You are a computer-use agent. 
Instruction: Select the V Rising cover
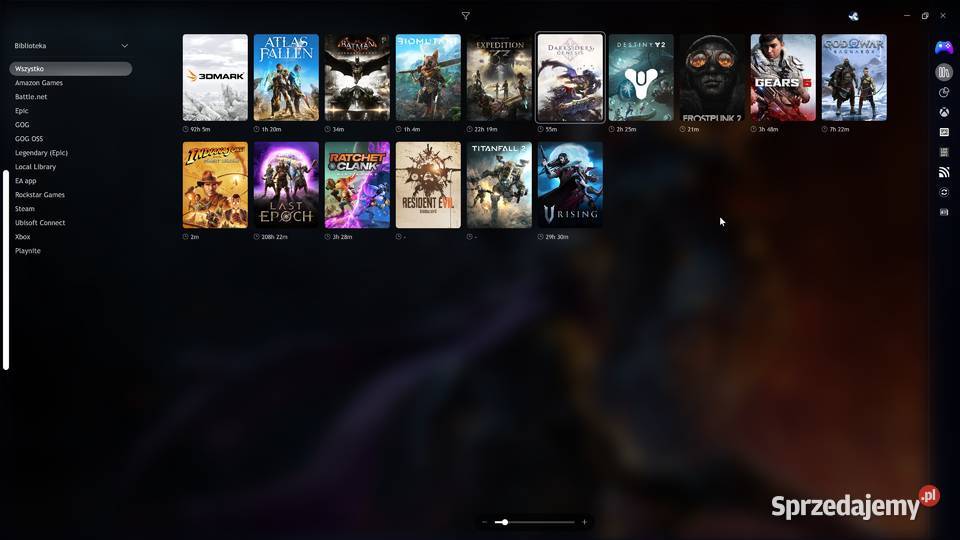coord(570,185)
